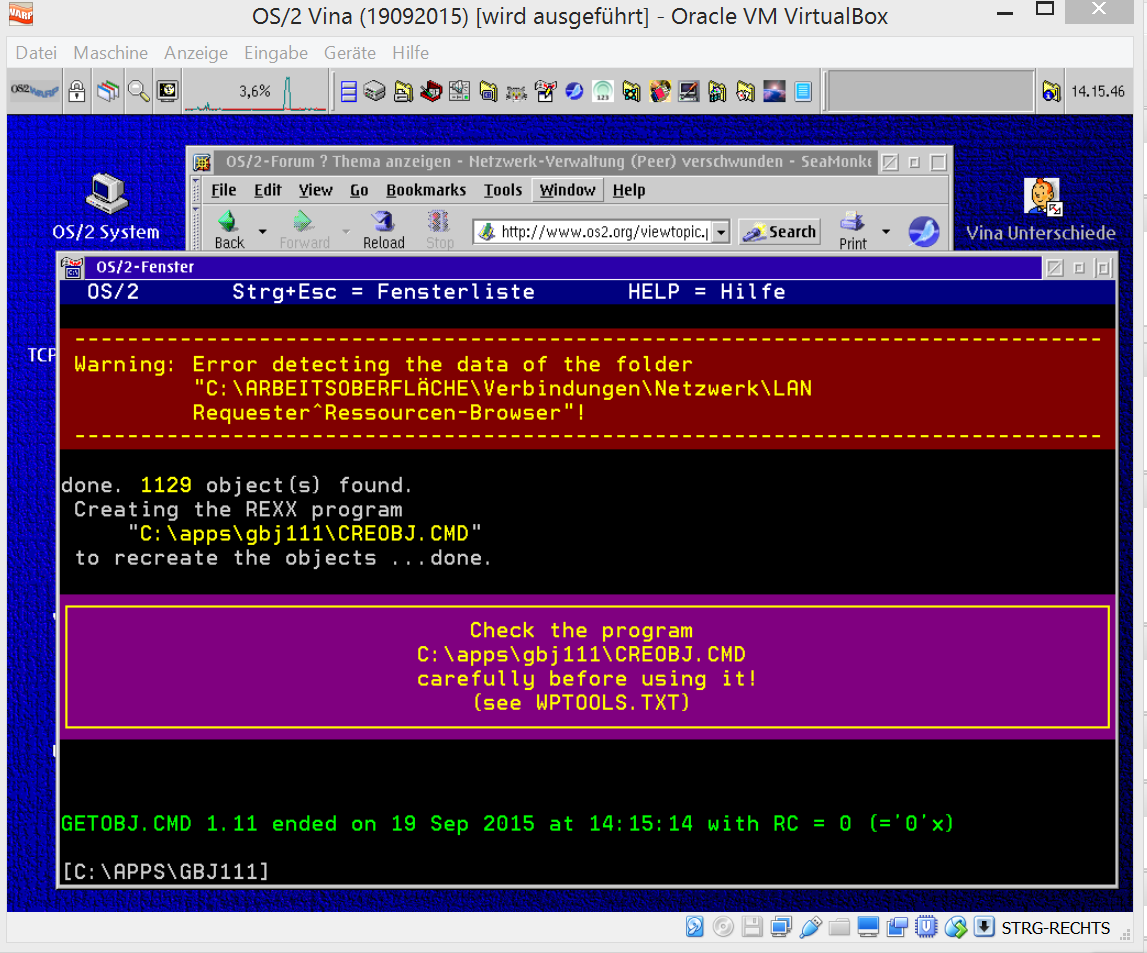
Task: Click the "[C:\APPS\GBJ111]" command prompt
Action: tap(165, 871)
